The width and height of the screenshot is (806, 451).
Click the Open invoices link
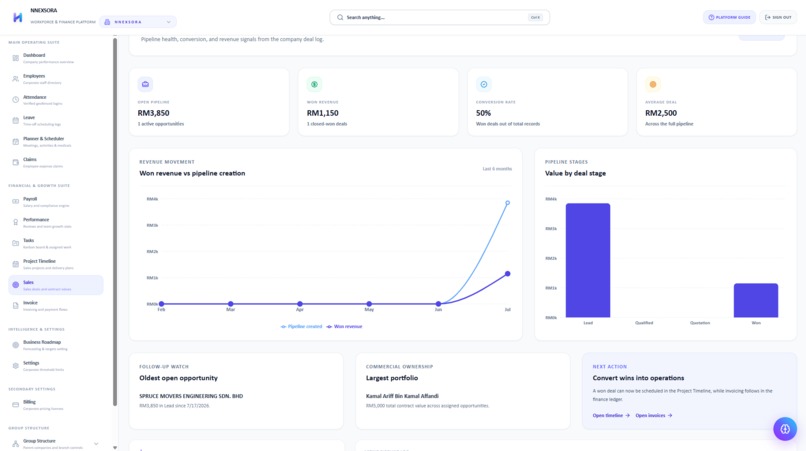tap(654, 416)
